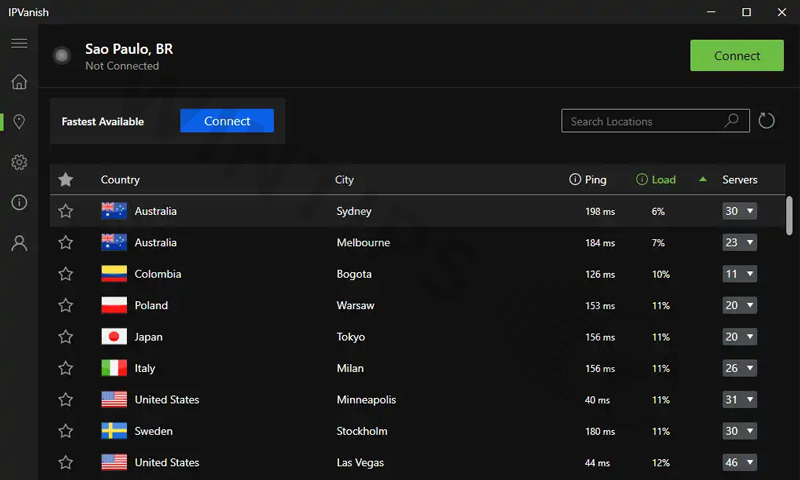Open the Locations pin sidebar icon

click(19, 121)
